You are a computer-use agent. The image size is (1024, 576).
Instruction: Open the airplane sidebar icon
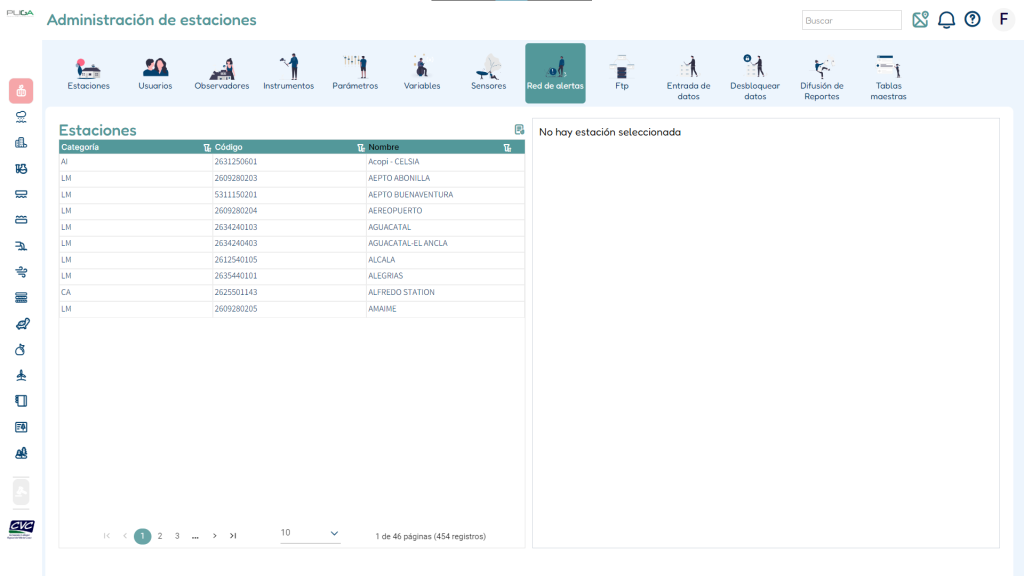pos(21,375)
